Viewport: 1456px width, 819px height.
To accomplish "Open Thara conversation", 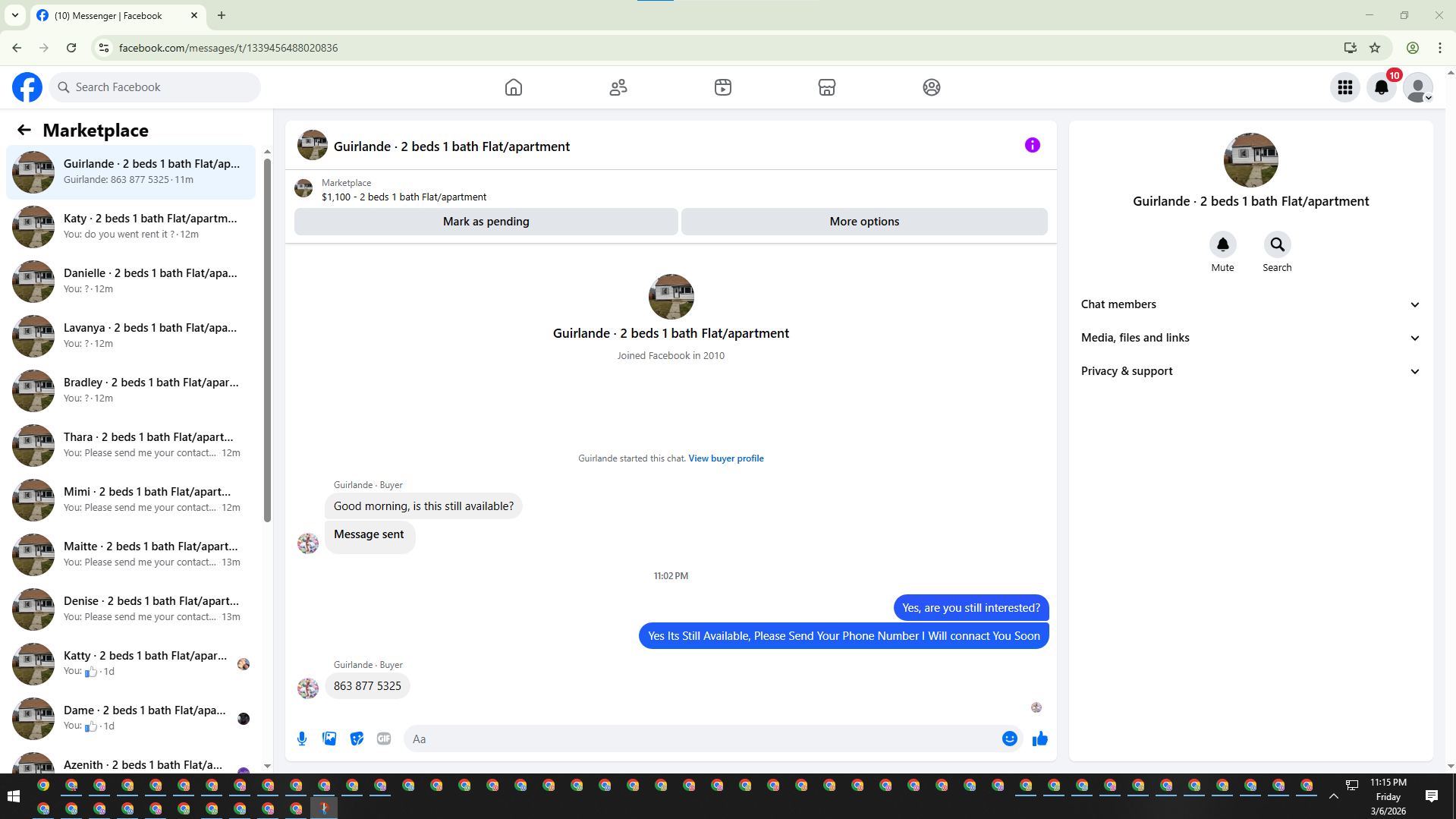I will [x=131, y=445].
